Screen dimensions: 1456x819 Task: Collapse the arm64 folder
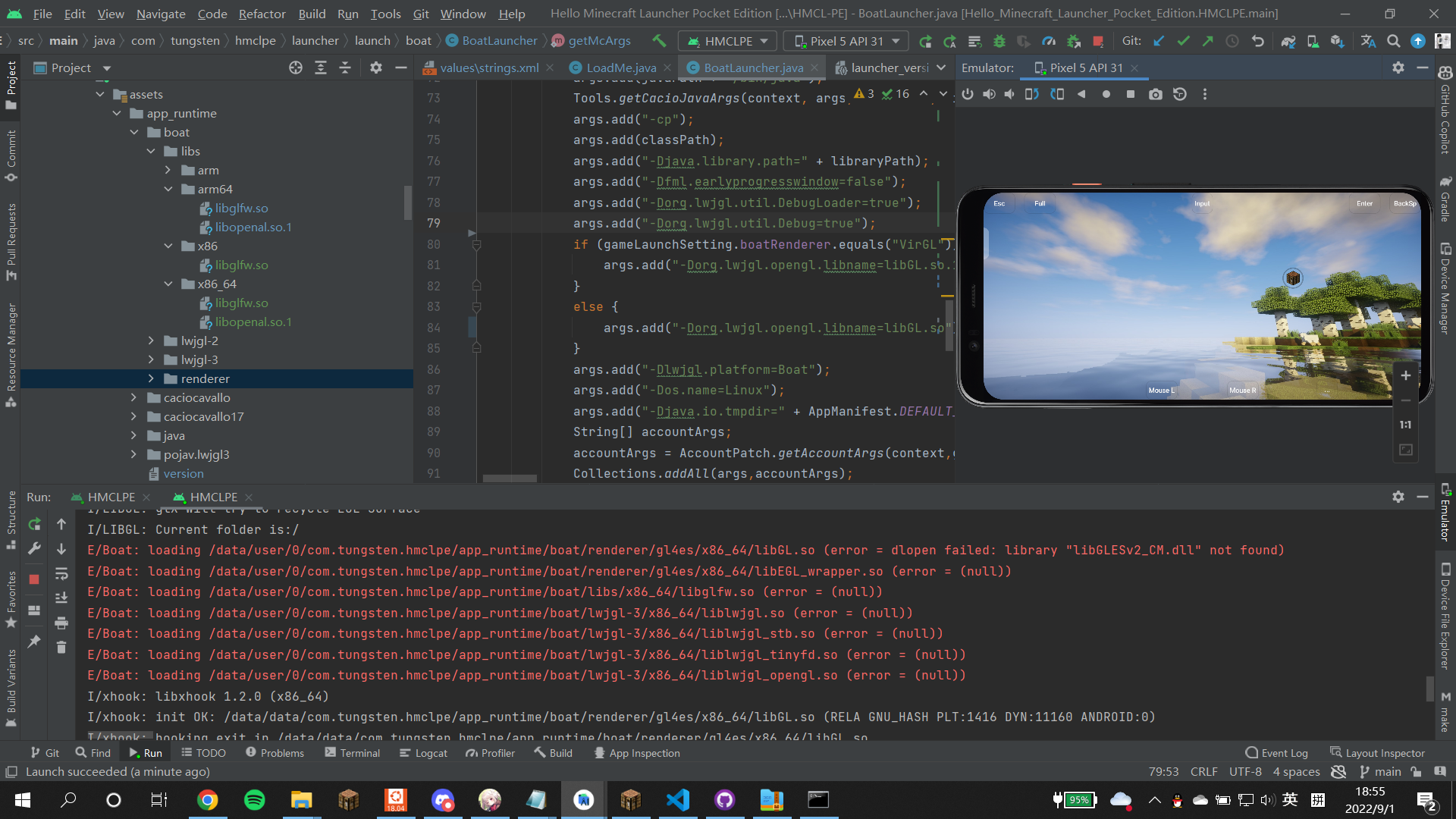[x=168, y=189]
